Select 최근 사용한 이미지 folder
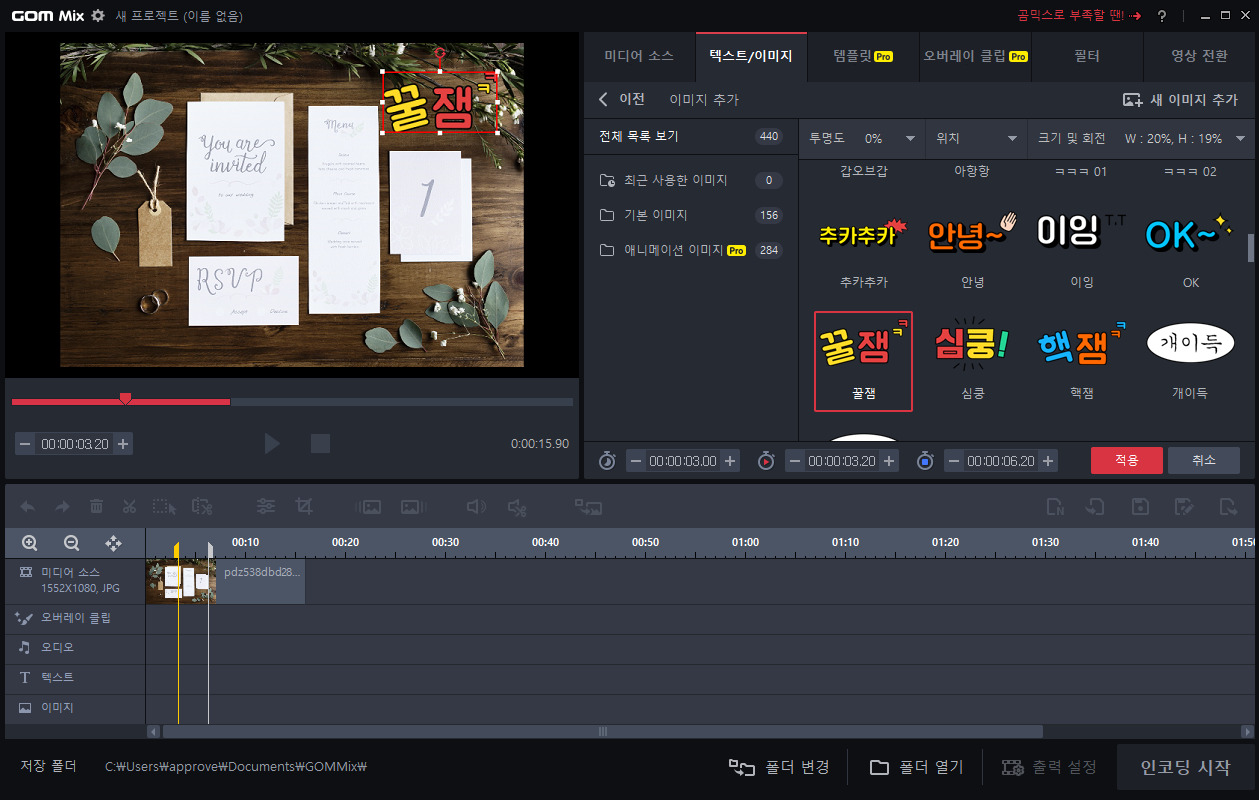Image resolution: width=1259 pixels, height=800 pixels. [691, 180]
